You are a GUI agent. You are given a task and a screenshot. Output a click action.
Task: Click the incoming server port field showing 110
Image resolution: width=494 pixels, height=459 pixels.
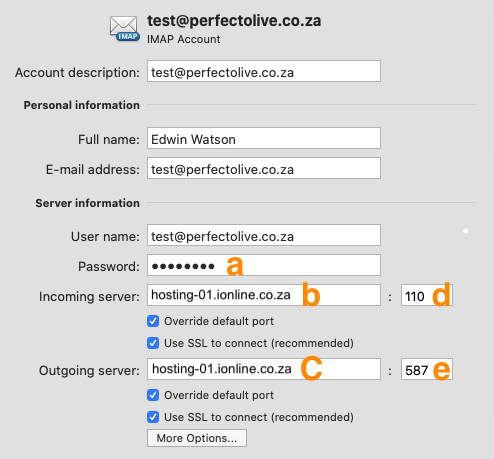click(x=427, y=295)
